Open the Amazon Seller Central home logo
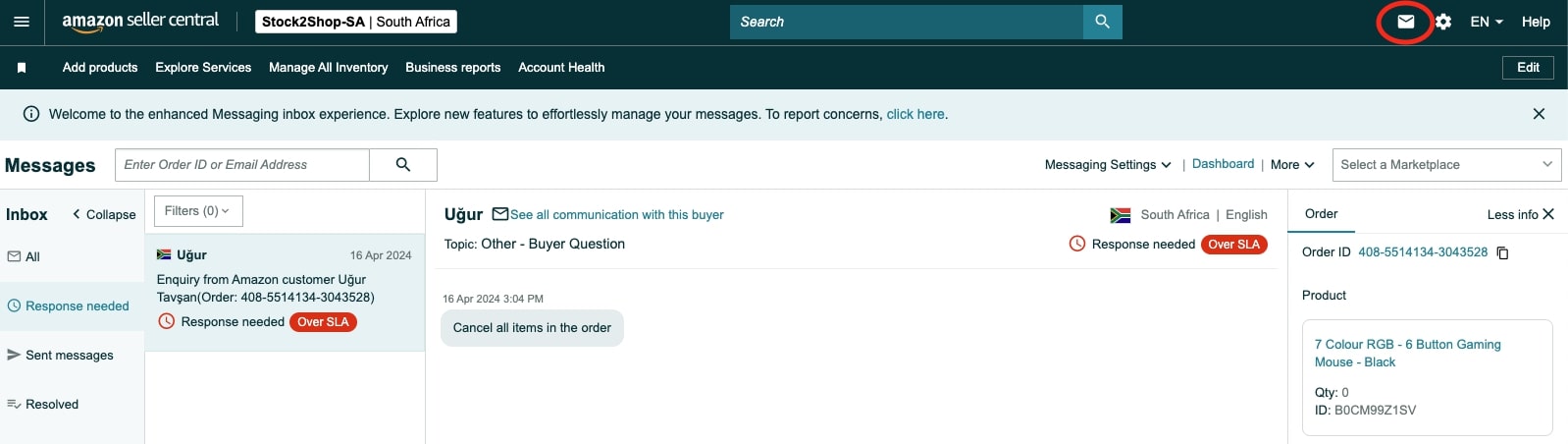1568x444 pixels. click(140, 22)
